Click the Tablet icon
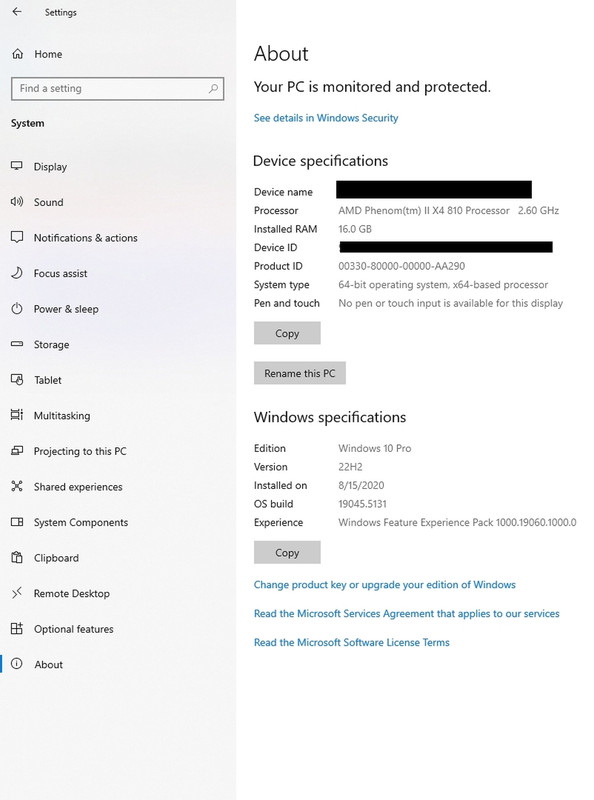594x800 pixels. click(17, 380)
